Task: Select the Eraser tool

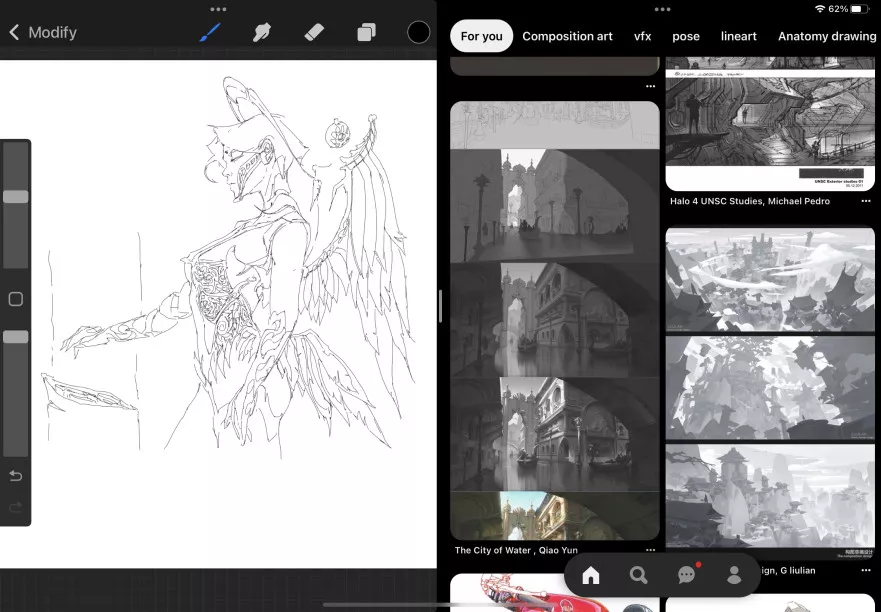Action: point(314,32)
